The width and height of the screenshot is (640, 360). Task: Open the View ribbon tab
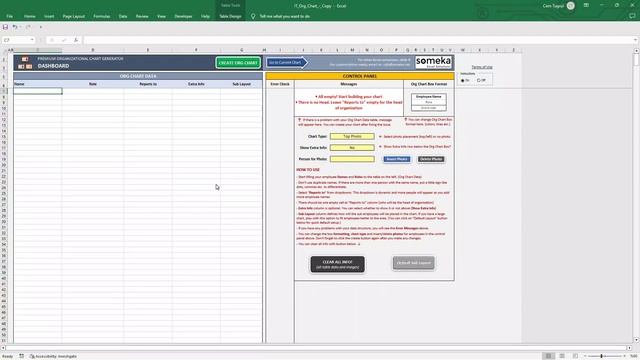coord(162,16)
